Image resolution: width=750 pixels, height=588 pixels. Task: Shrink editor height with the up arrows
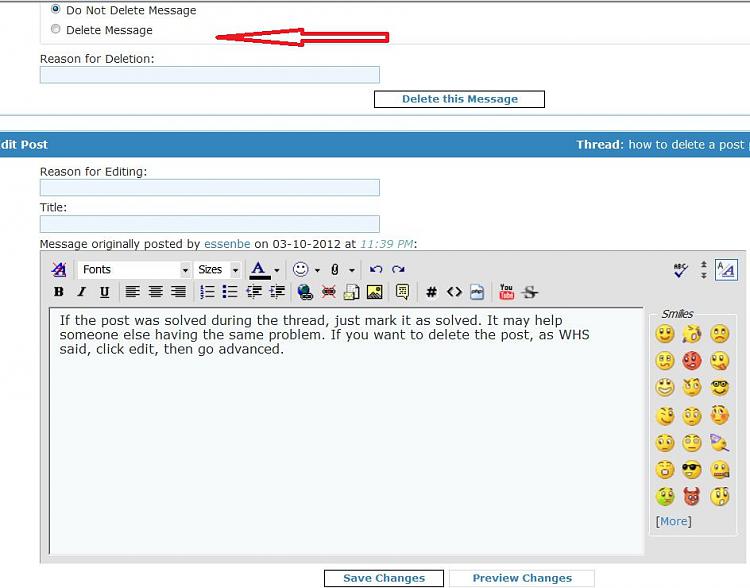click(704, 264)
